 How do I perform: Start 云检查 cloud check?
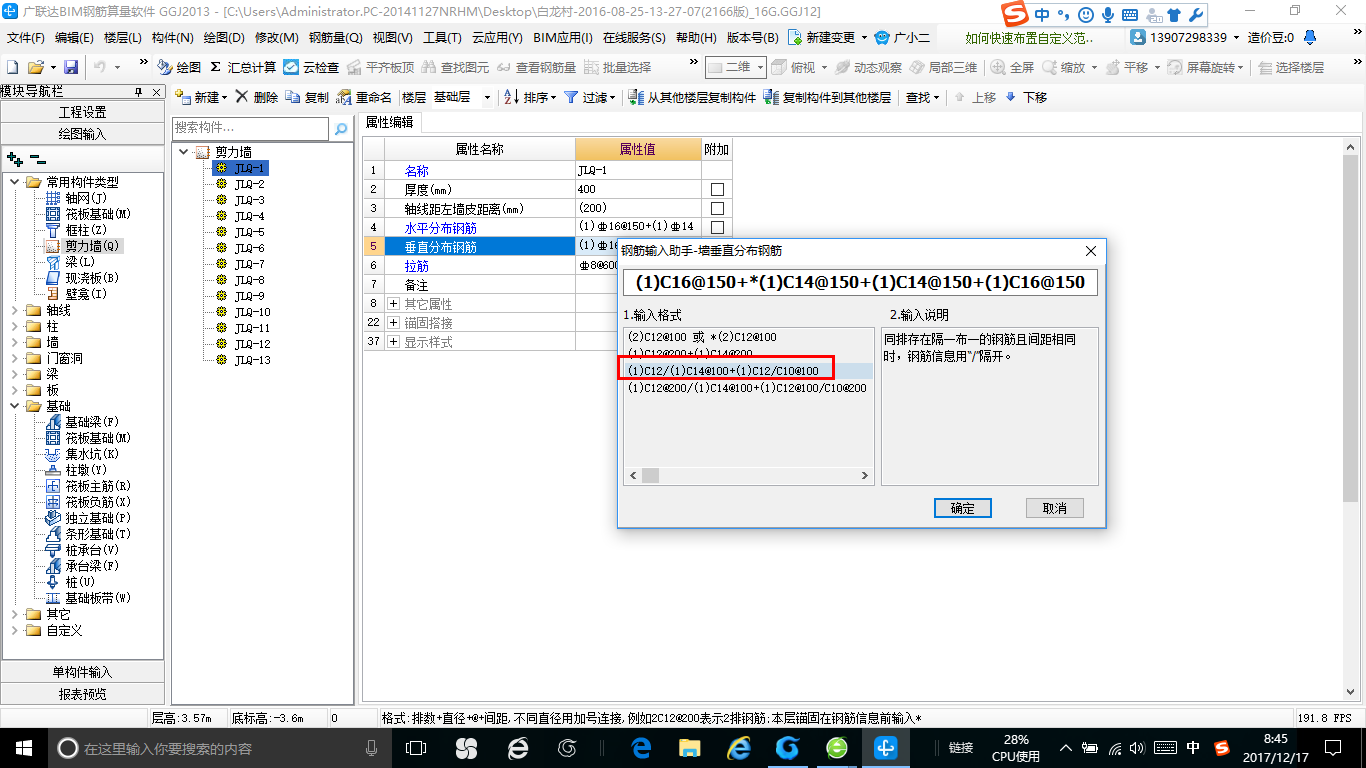pos(311,67)
